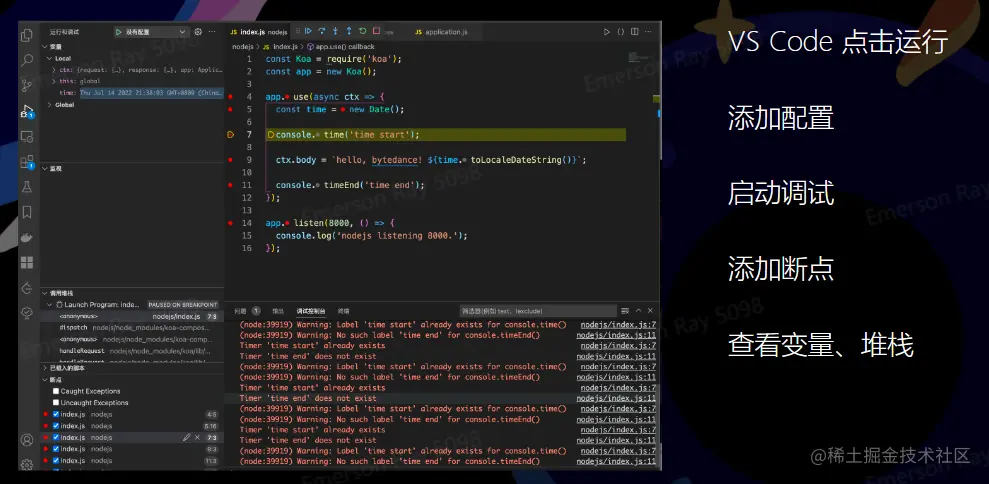The height and width of the screenshot is (484, 989).
Task: Collapse the 监视 (Watch) section
Action: click(45, 168)
